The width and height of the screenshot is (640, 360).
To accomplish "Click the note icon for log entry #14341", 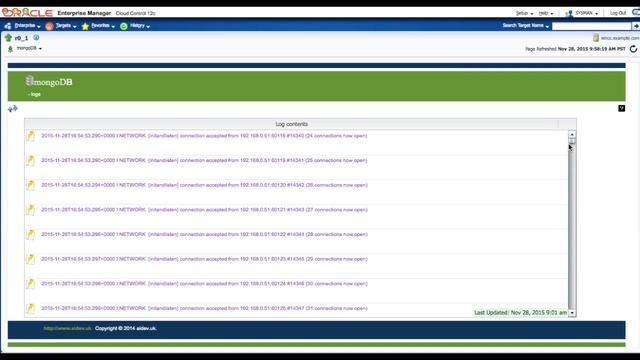I will point(31,160).
